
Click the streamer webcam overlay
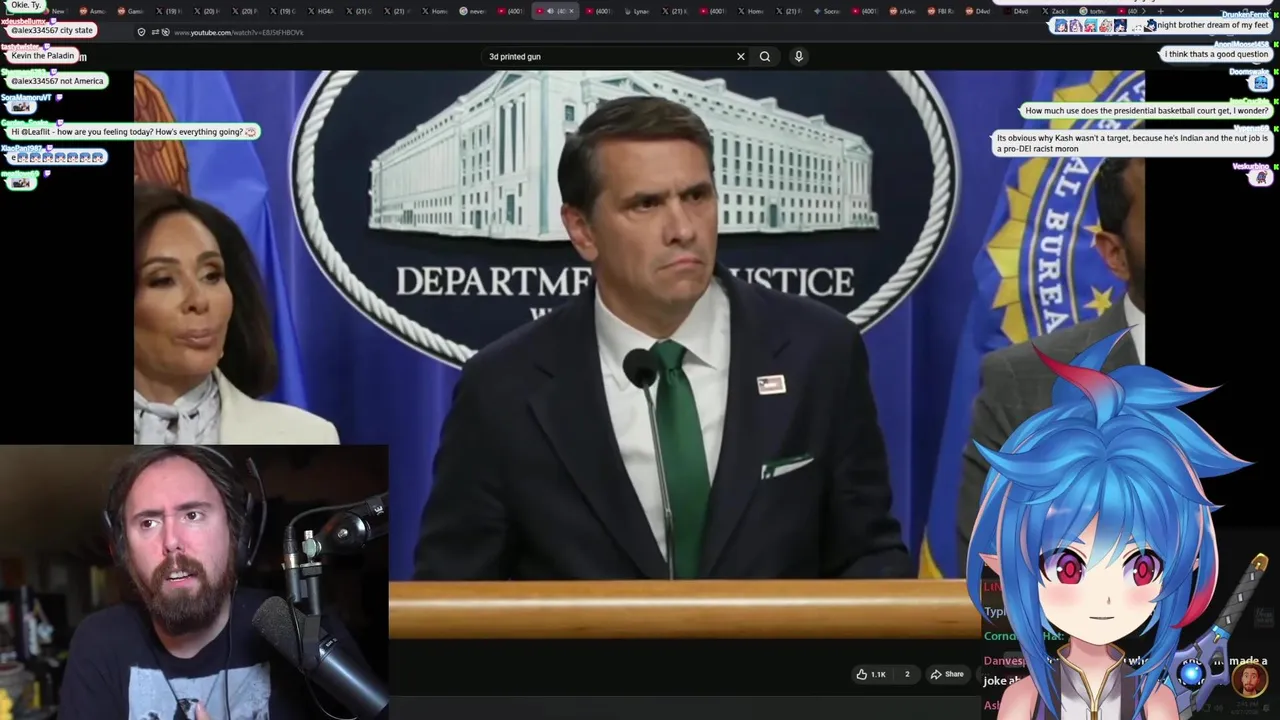194,582
